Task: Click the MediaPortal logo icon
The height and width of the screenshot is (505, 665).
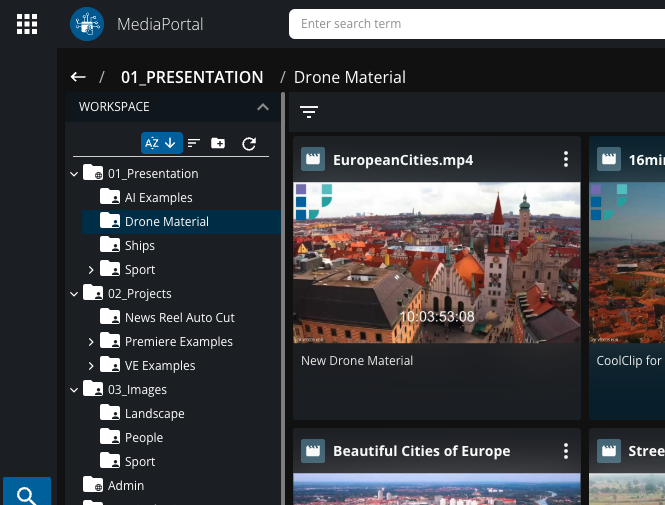Action: click(87, 24)
